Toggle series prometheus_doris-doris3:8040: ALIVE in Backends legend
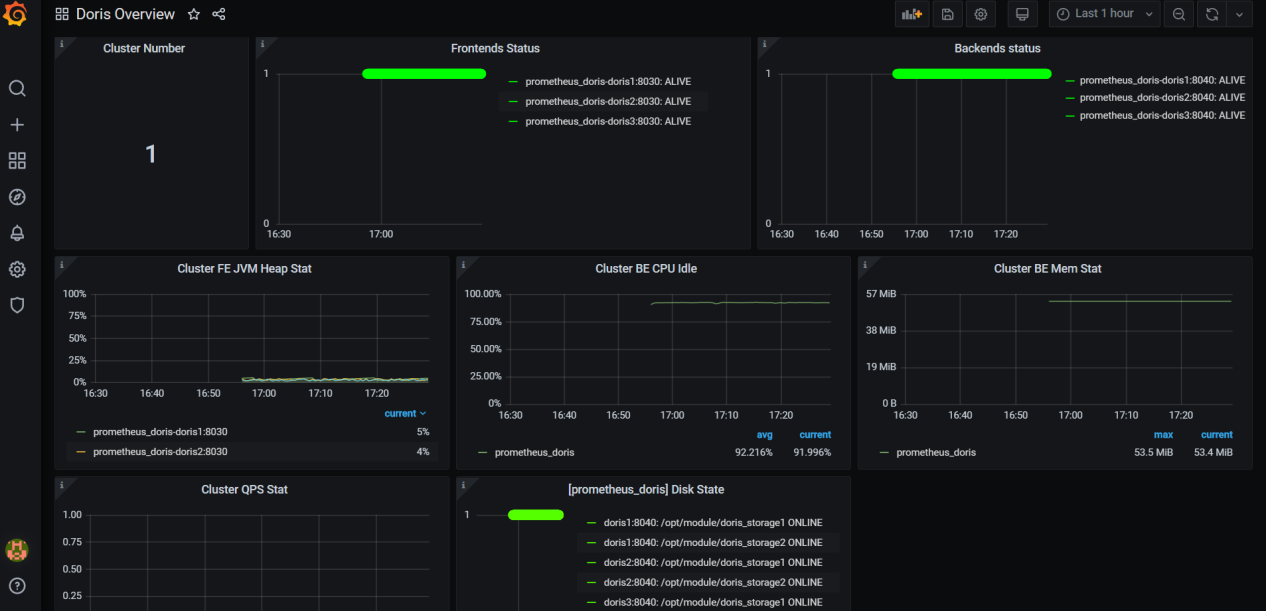Screen dimensions: 1266x611 [x=1162, y=115]
